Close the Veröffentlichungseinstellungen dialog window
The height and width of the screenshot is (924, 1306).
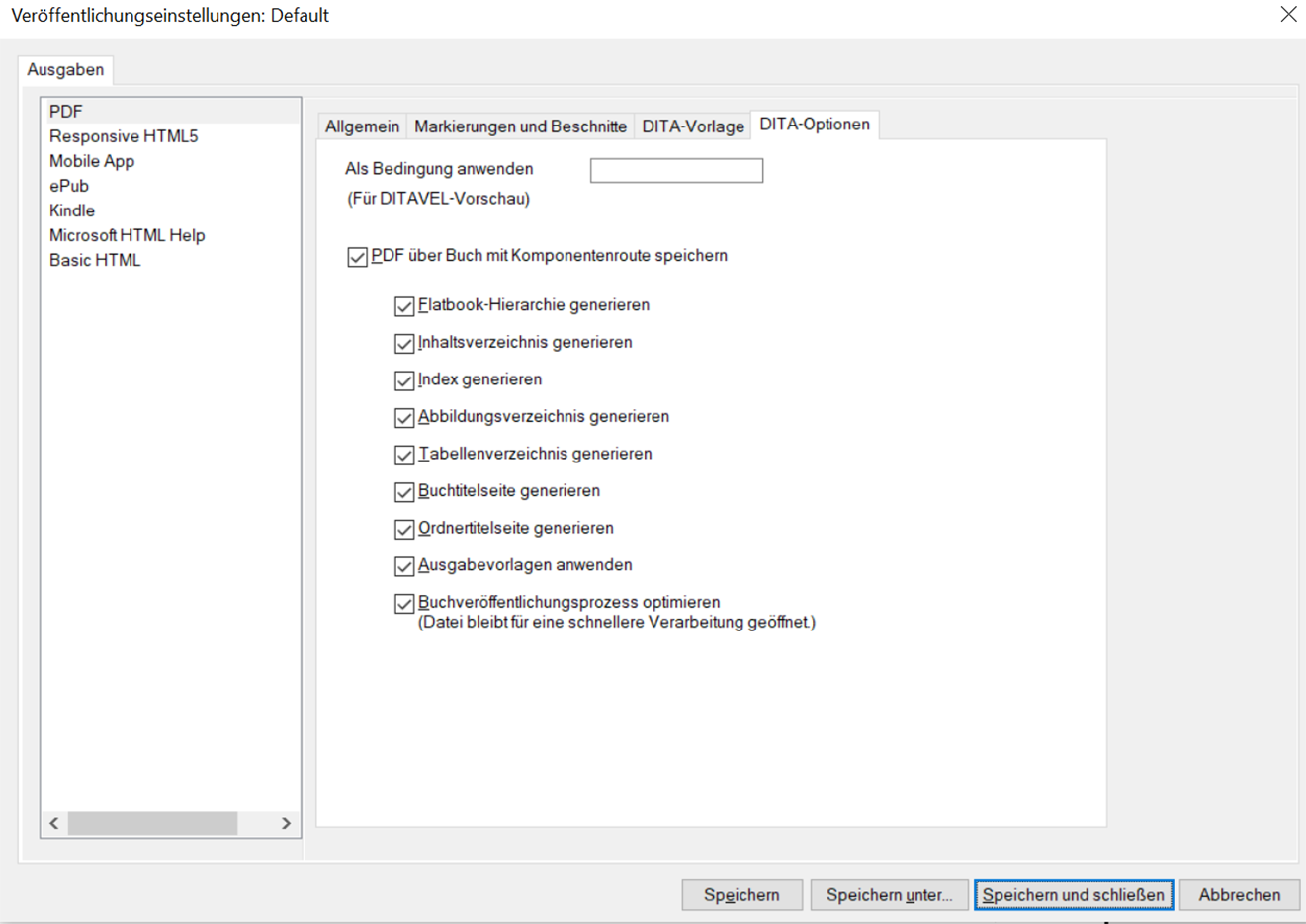pos(1288,15)
